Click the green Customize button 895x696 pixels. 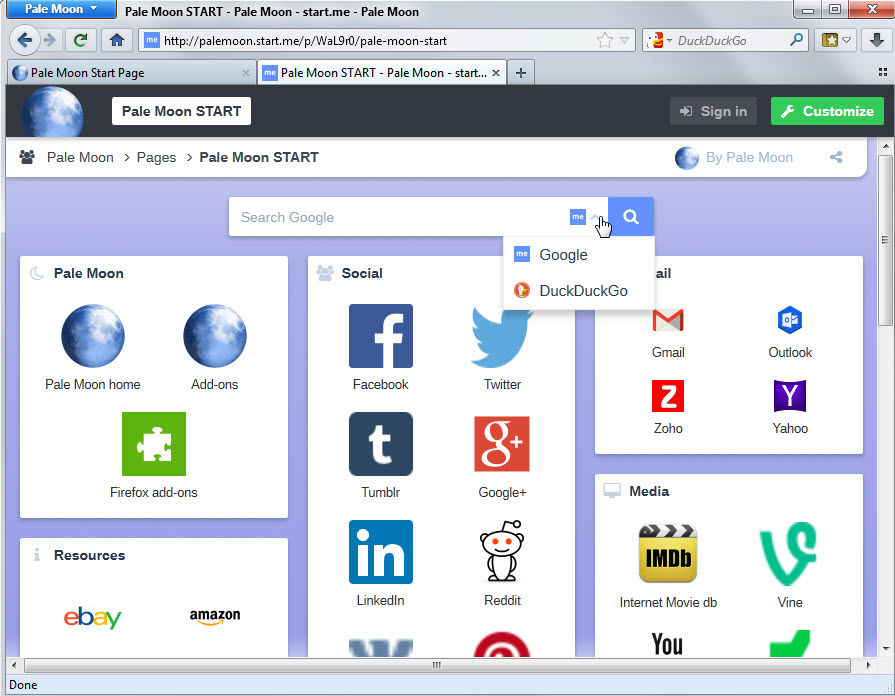pos(827,111)
